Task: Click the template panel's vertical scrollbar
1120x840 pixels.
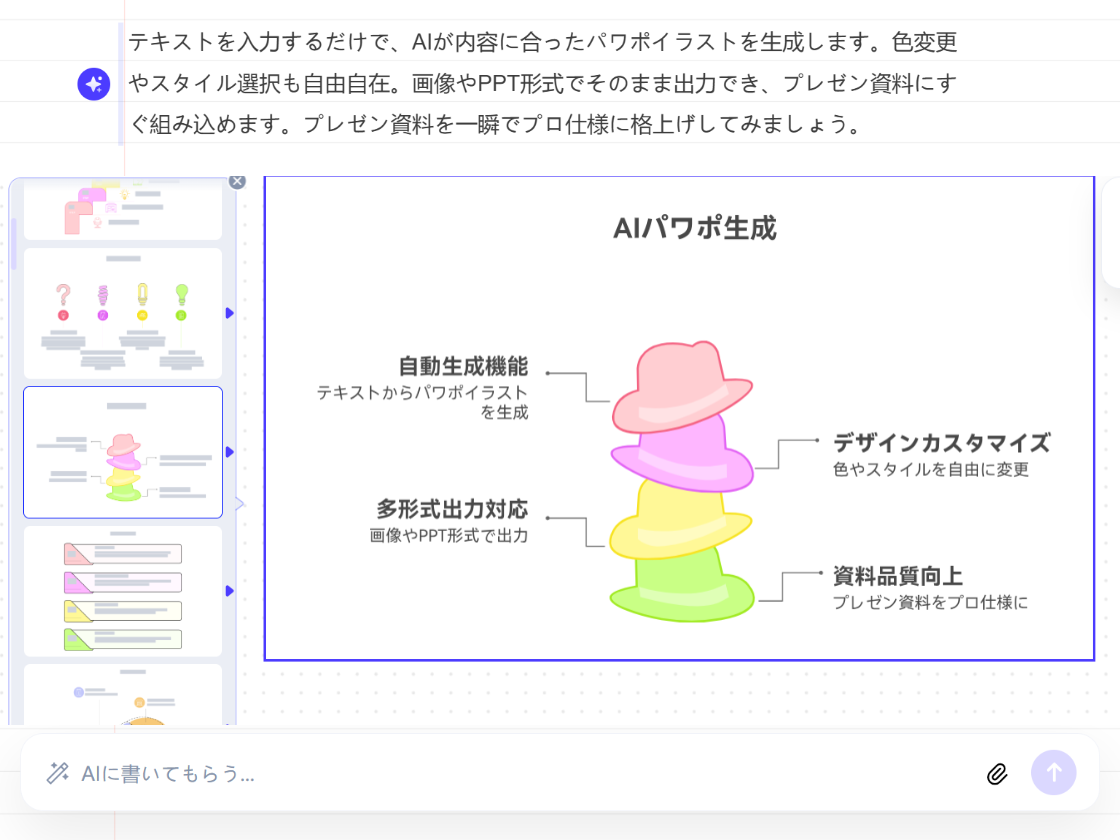Action: tap(14, 243)
